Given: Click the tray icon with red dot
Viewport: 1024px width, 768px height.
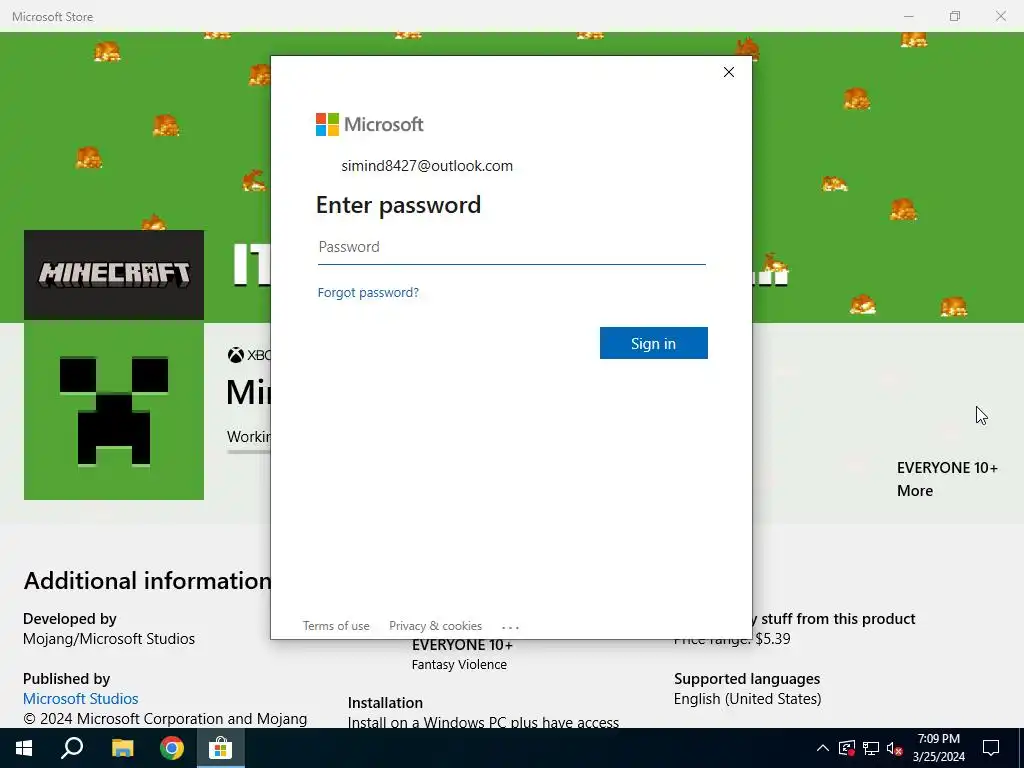Looking at the screenshot, I should point(847,748).
